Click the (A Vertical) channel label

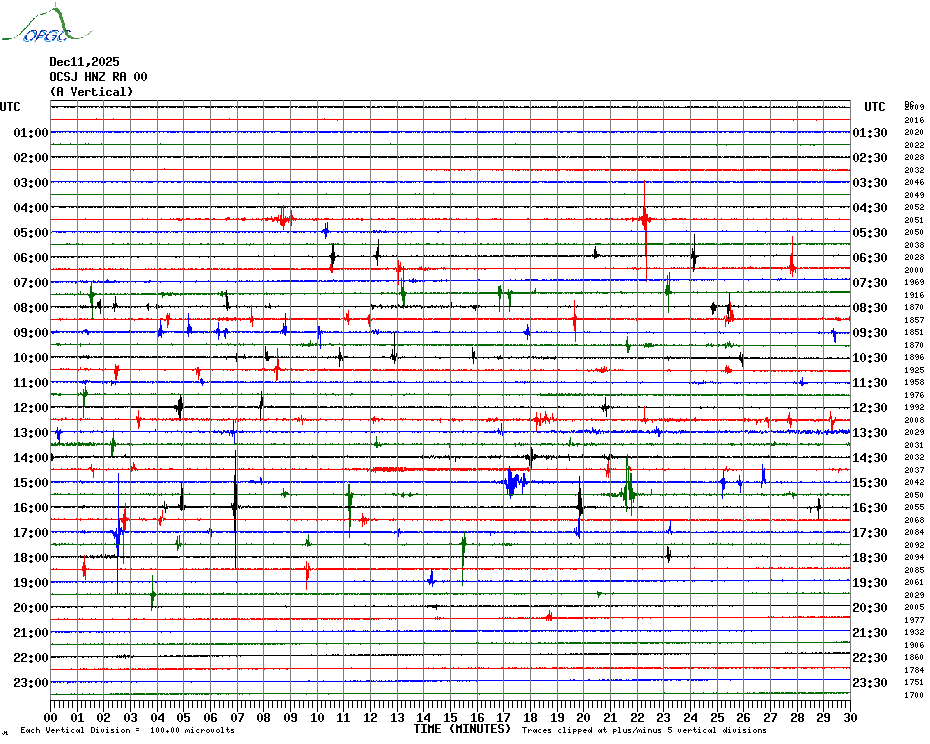(x=91, y=92)
